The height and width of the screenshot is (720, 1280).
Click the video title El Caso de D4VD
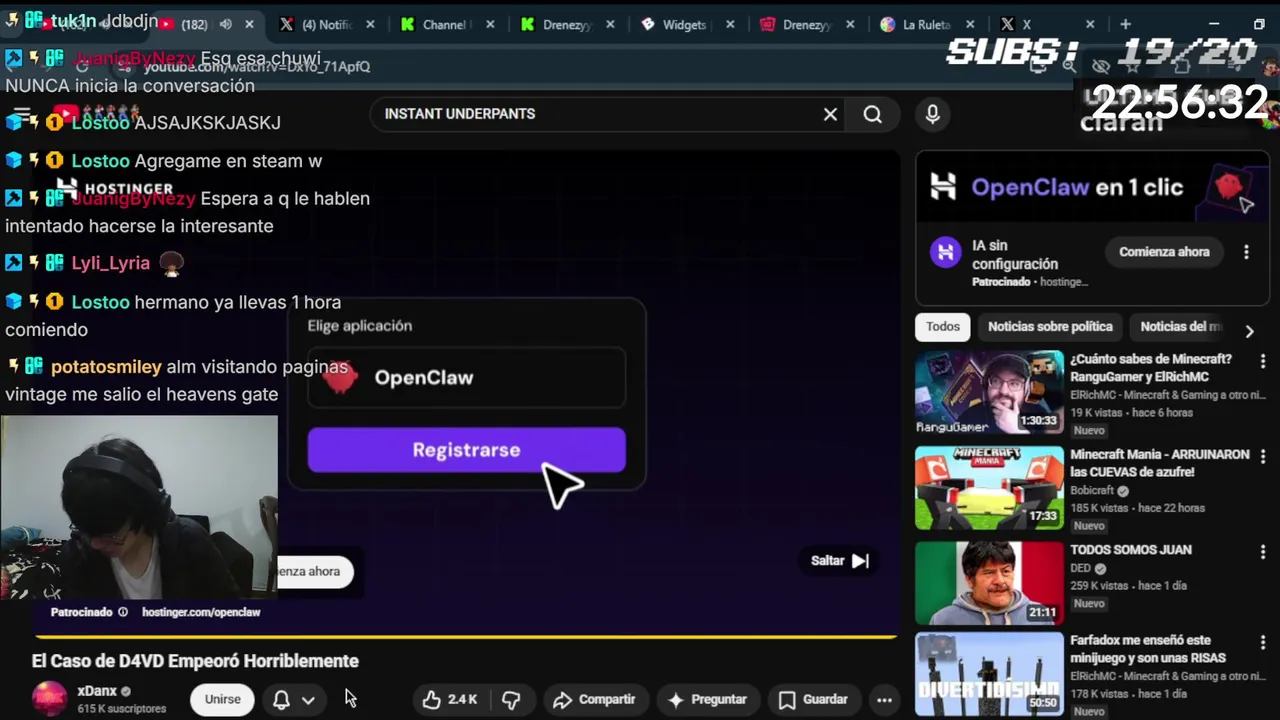(x=195, y=661)
